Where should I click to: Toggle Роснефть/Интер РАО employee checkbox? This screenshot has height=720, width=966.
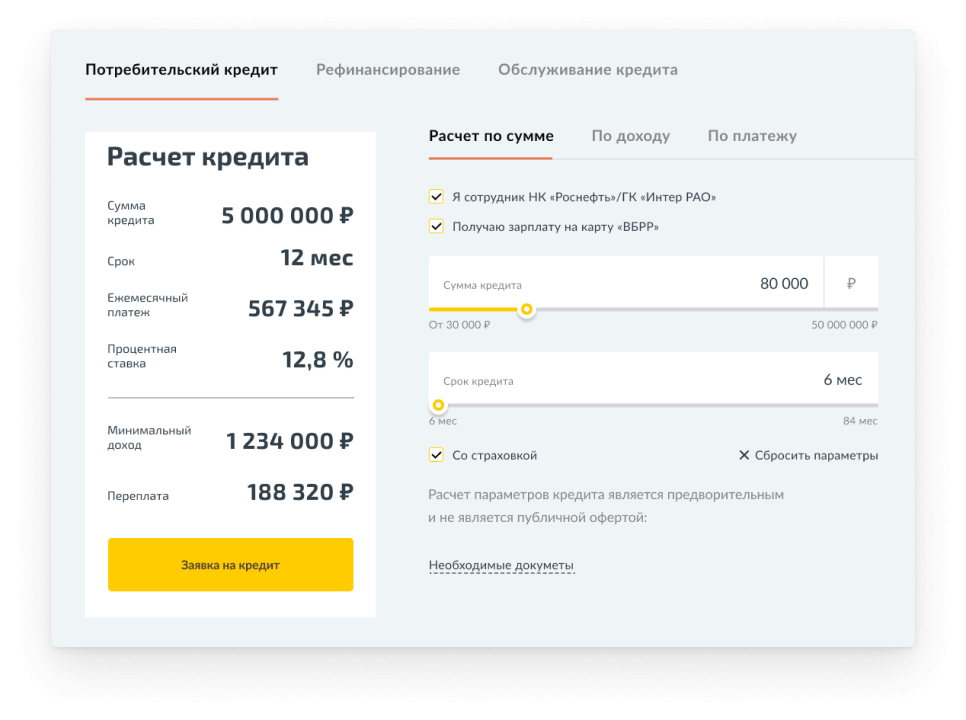point(436,197)
